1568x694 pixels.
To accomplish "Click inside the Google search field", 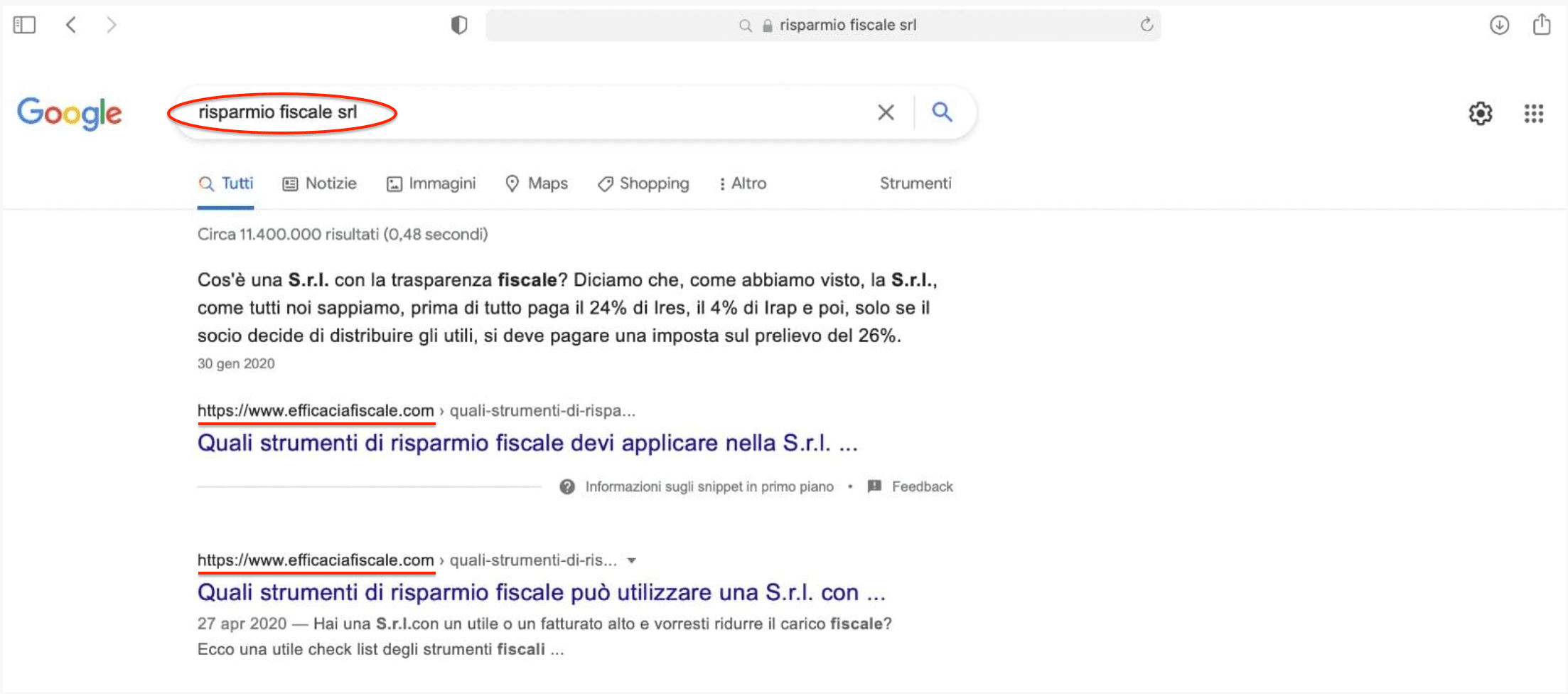I will [x=569, y=112].
